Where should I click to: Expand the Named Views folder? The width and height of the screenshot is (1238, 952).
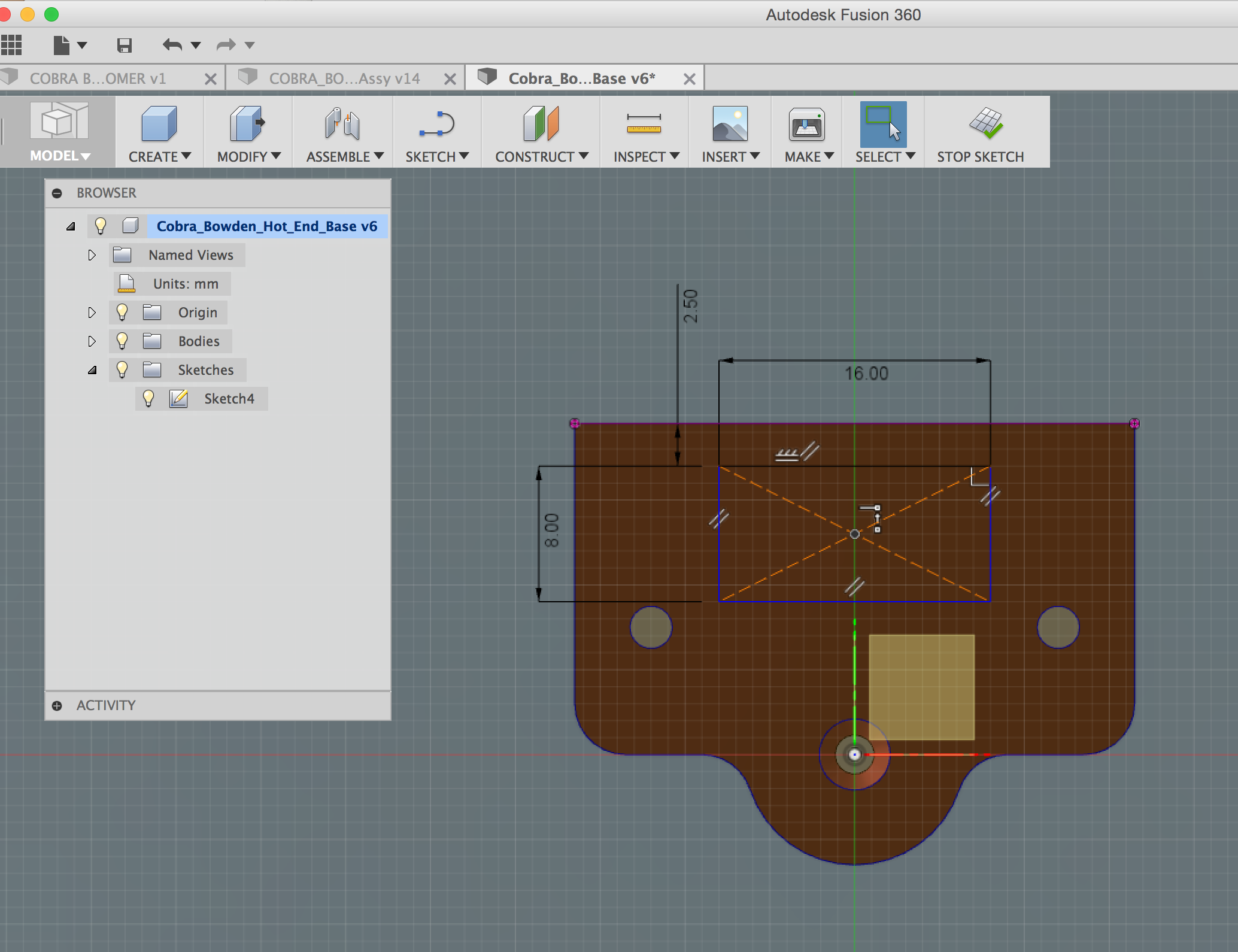click(92, 255)
